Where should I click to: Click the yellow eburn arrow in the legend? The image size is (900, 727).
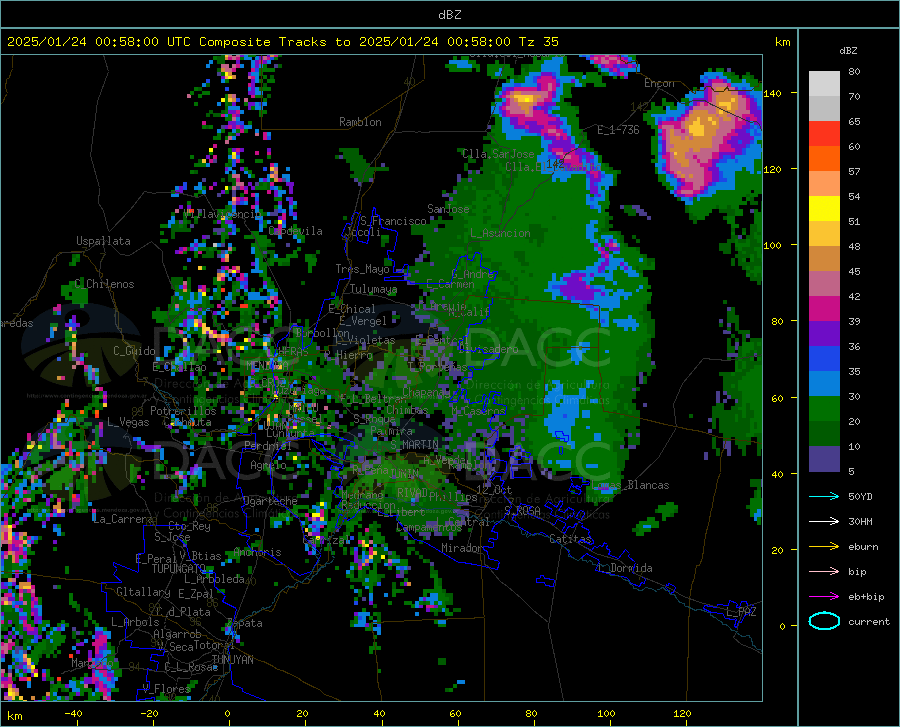tap(824, 546)
